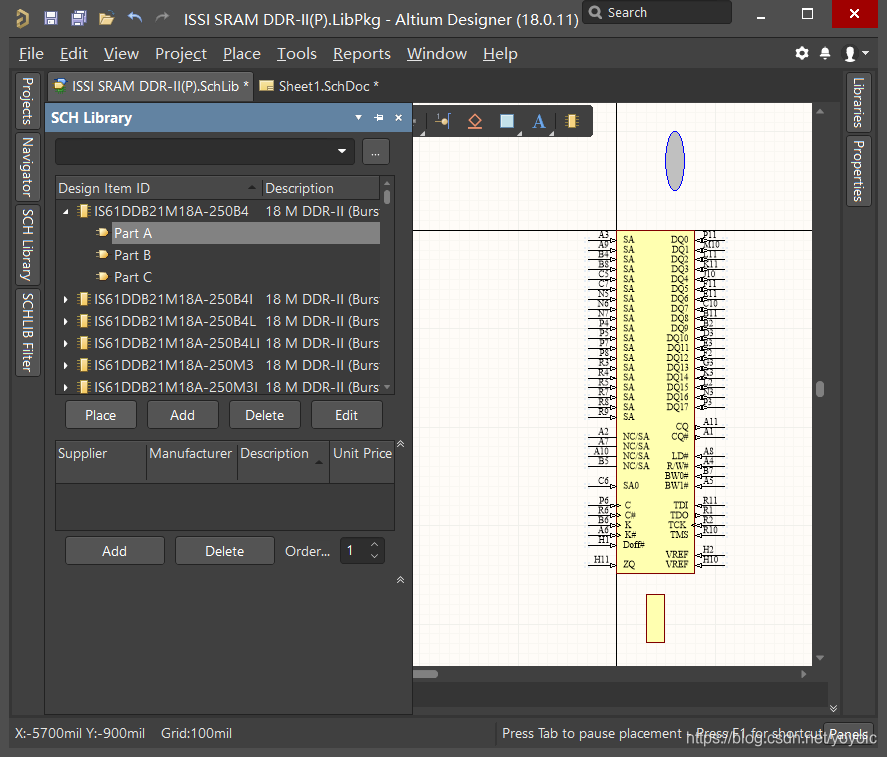Click the supplier link Add button
Viewport: 887px width, 757px height.
[115, 551]
